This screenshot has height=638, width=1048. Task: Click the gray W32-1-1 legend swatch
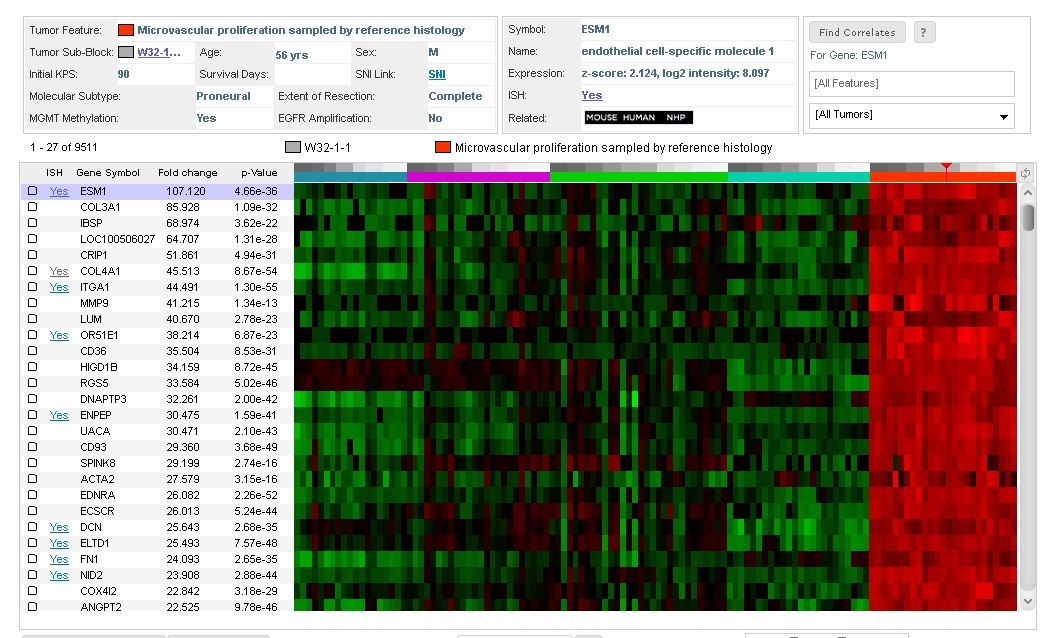click(x=293, y=147)
